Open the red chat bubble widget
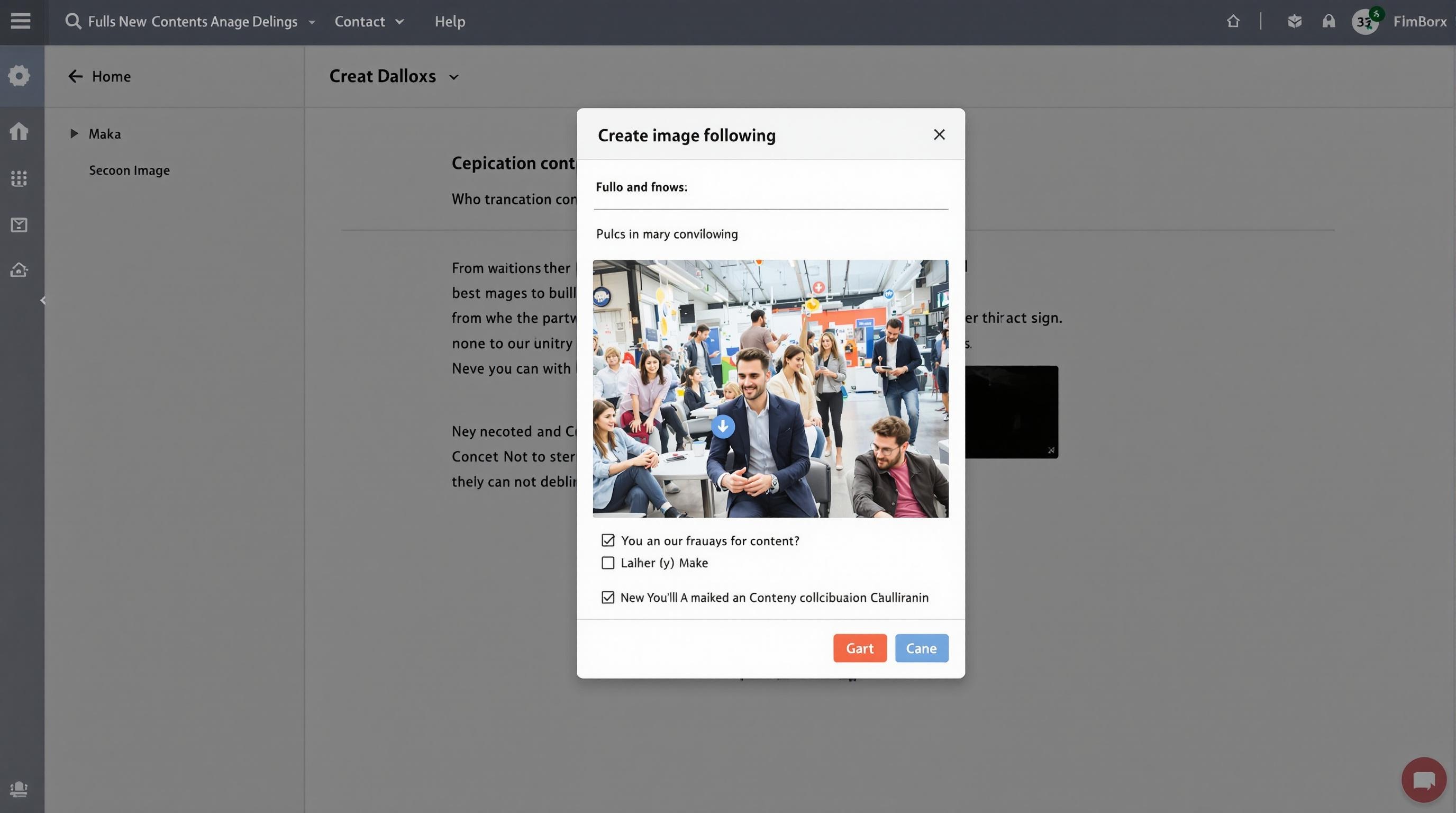The width and height of the screenshot is (1456, 813). coord(1423,780)
